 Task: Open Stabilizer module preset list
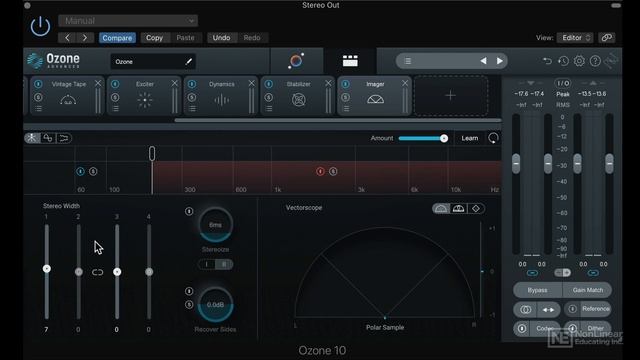(269, 109)
